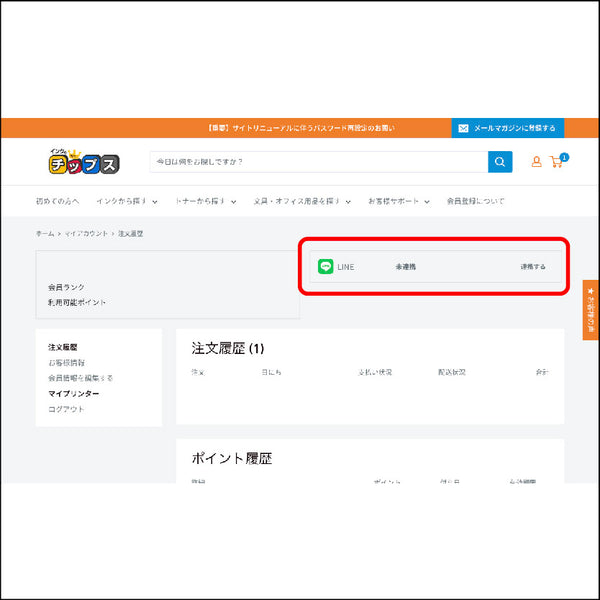The width and height of the screenshot is (600, 600).
Task: Open the account user icon
Action: coord(536,162)
